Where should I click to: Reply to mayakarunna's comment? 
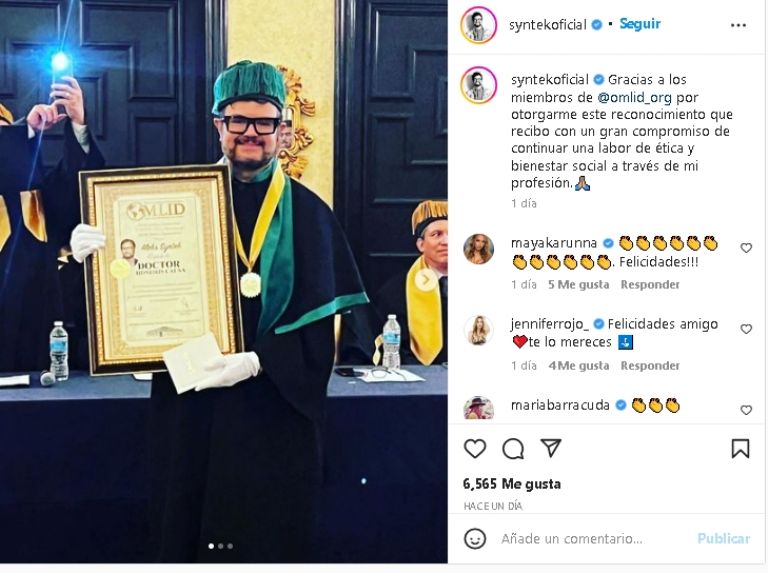[649, 285]
